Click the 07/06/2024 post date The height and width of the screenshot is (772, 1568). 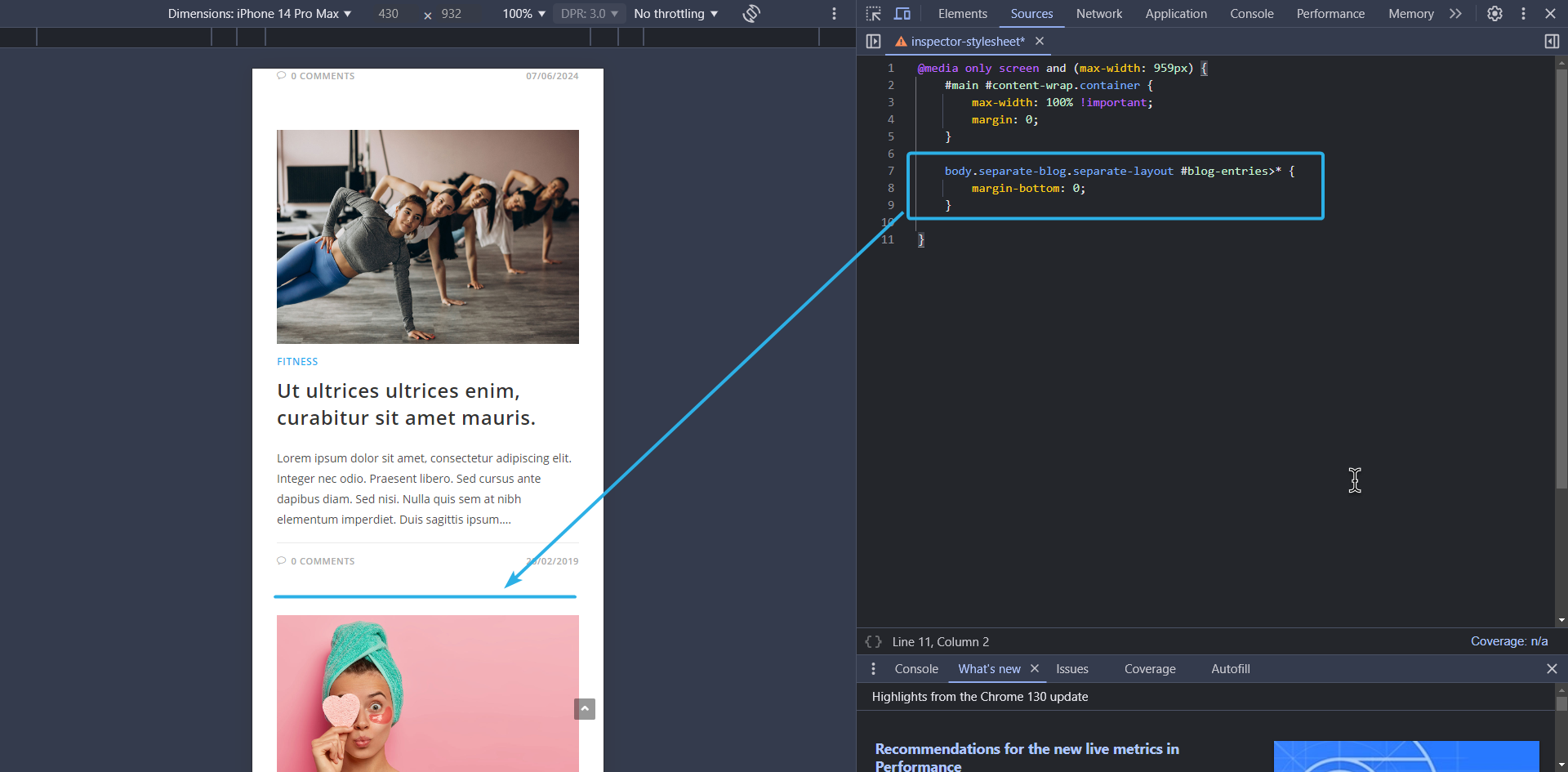click(552, 76)
